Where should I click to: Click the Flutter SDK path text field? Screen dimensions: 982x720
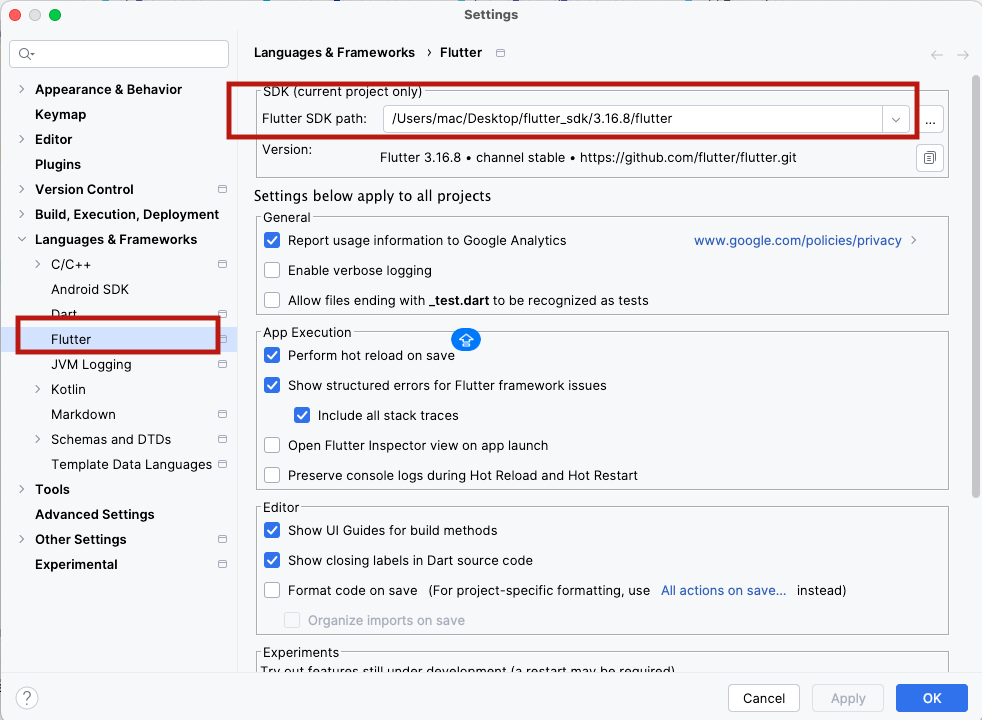click(x=633, y=119)
